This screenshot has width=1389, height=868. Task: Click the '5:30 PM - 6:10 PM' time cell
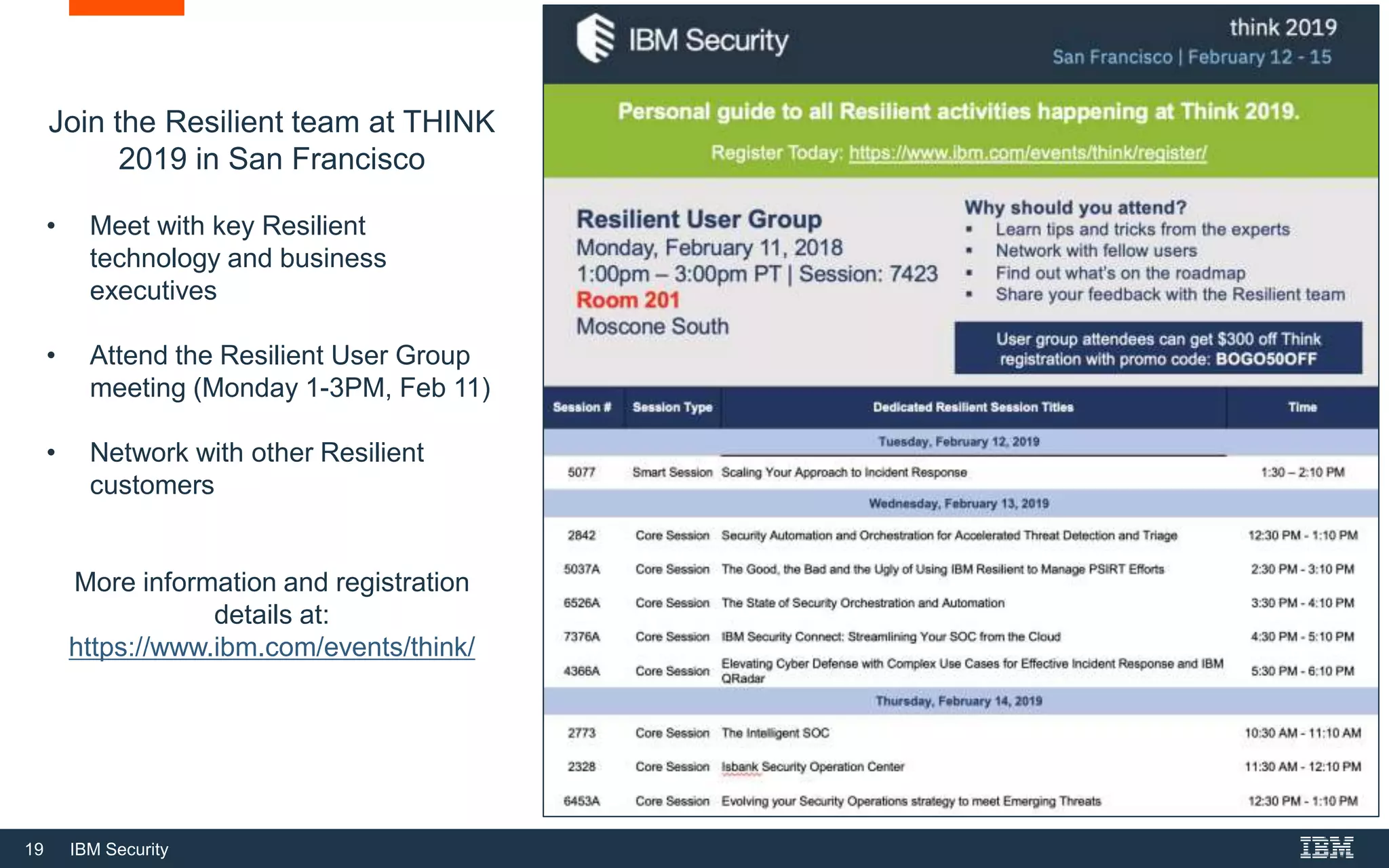(x=1303, y=671)
